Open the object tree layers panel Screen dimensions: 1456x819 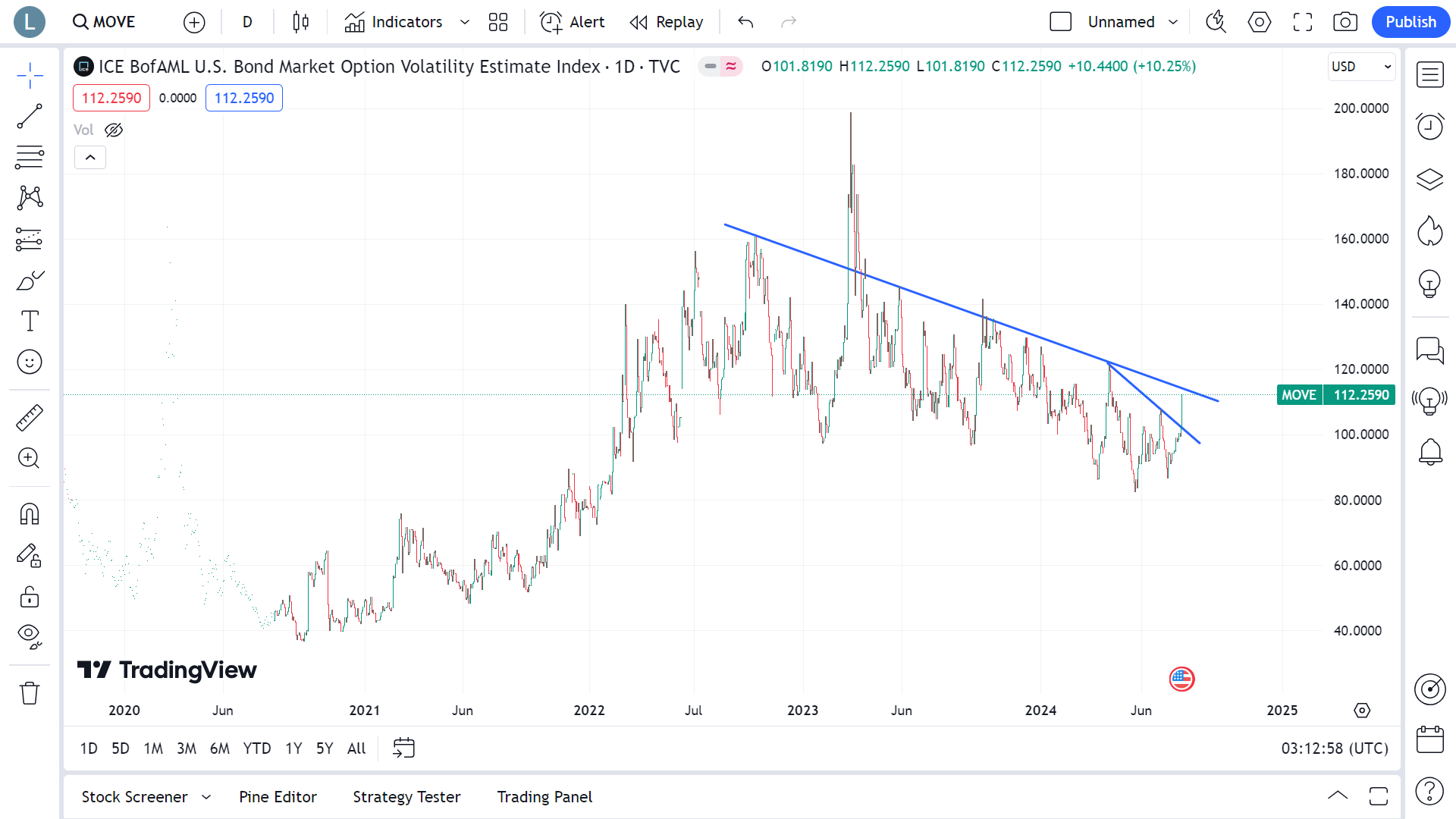[1429, 179]
